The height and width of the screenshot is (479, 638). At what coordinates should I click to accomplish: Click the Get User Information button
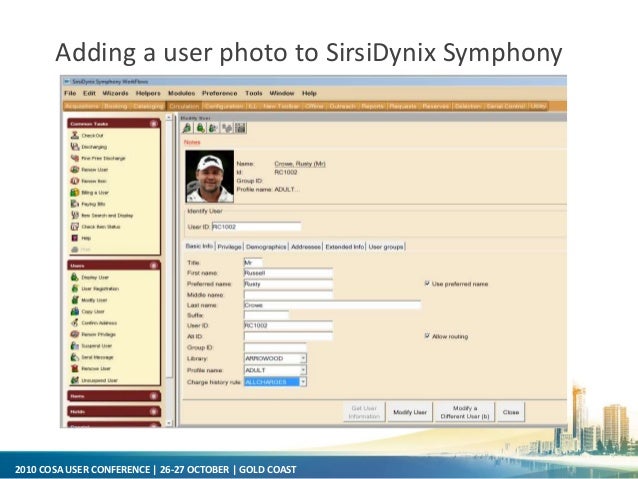click(364, 412)
